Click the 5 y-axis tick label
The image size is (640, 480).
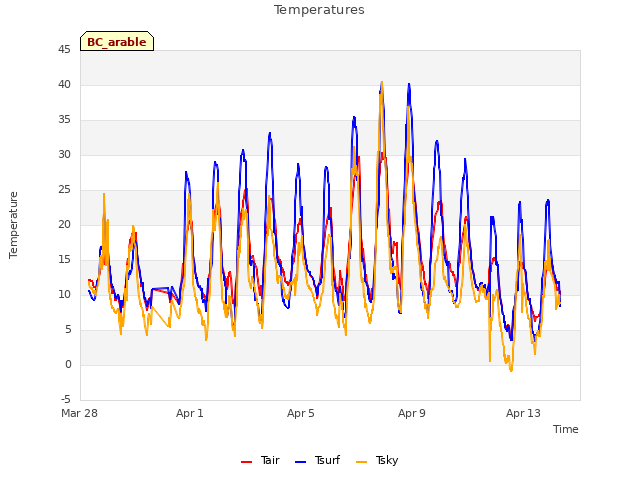click(x=67, y=329)
